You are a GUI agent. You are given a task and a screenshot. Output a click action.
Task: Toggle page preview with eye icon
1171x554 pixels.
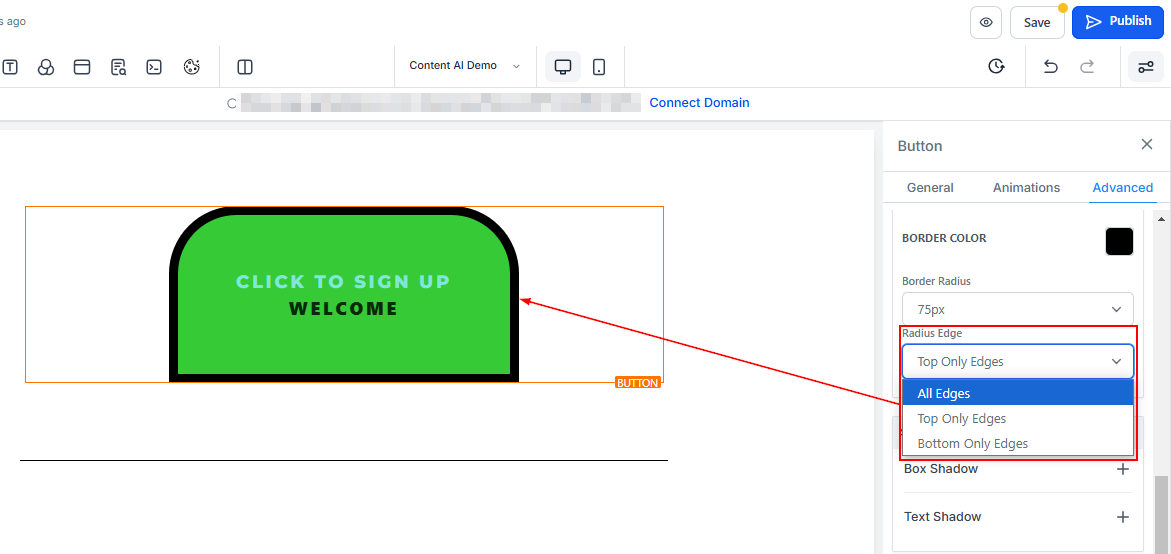(986, 22)
